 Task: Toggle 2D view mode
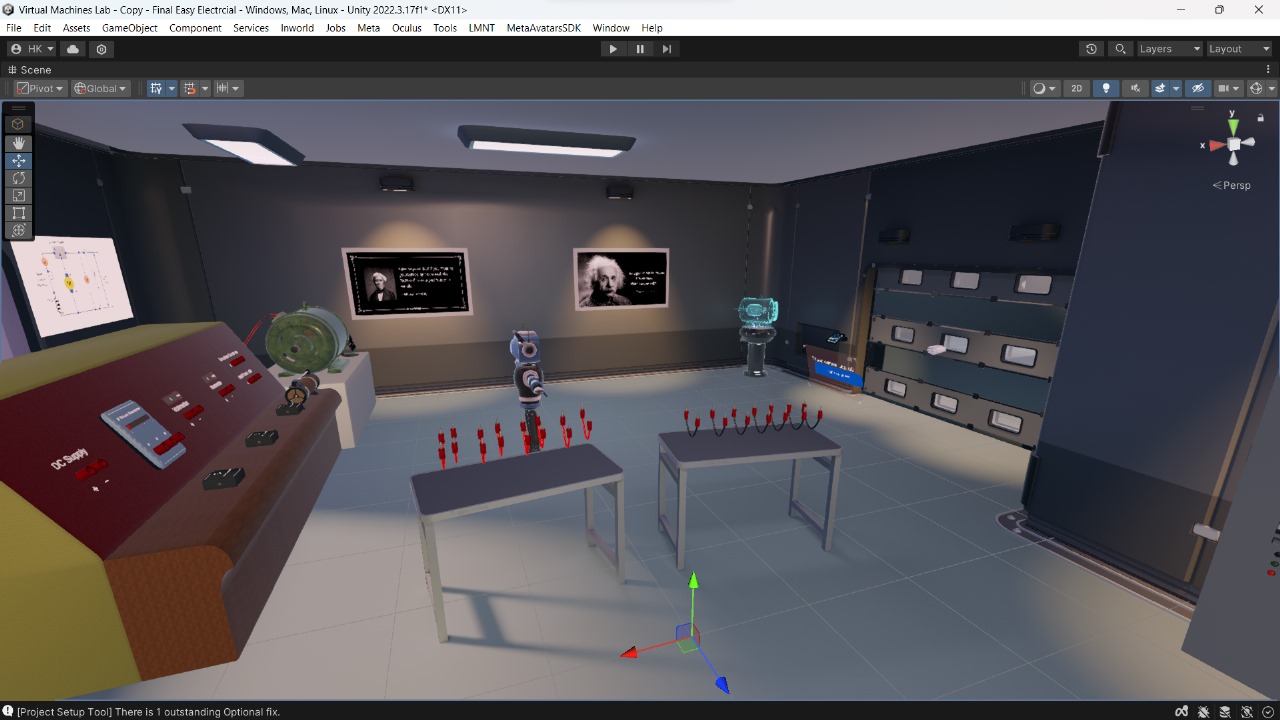[1076, 88]
